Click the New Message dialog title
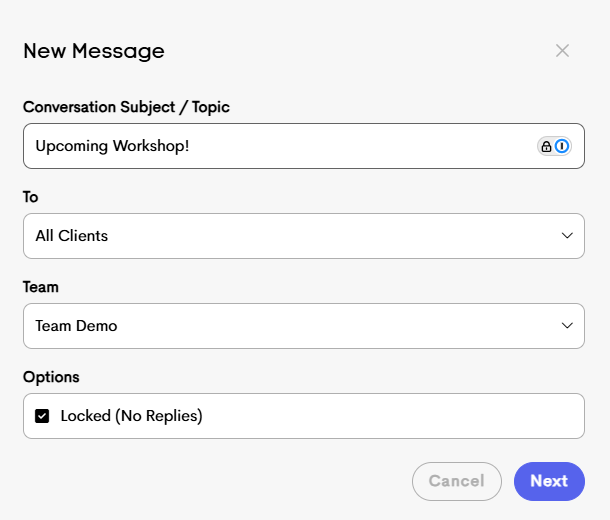Screen dimensions: 610x520 point(94,51)
